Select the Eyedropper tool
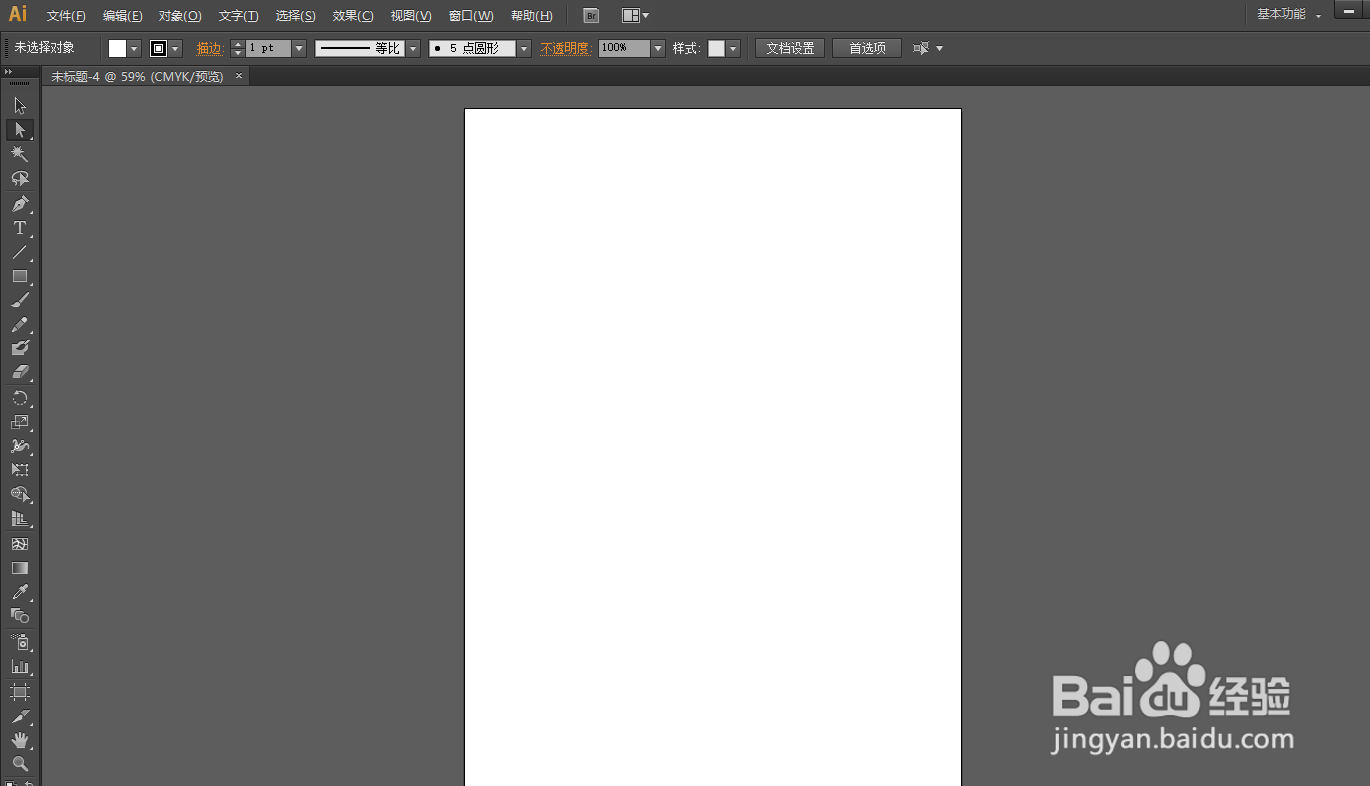Image resolution: width=1370 pixels, height=786 pixels. [20, 592]
